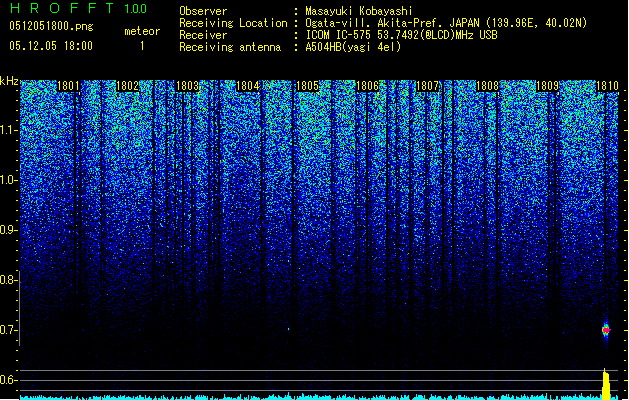
Task: Click the 1807 time marker label
Action: [x=427, y=86]
